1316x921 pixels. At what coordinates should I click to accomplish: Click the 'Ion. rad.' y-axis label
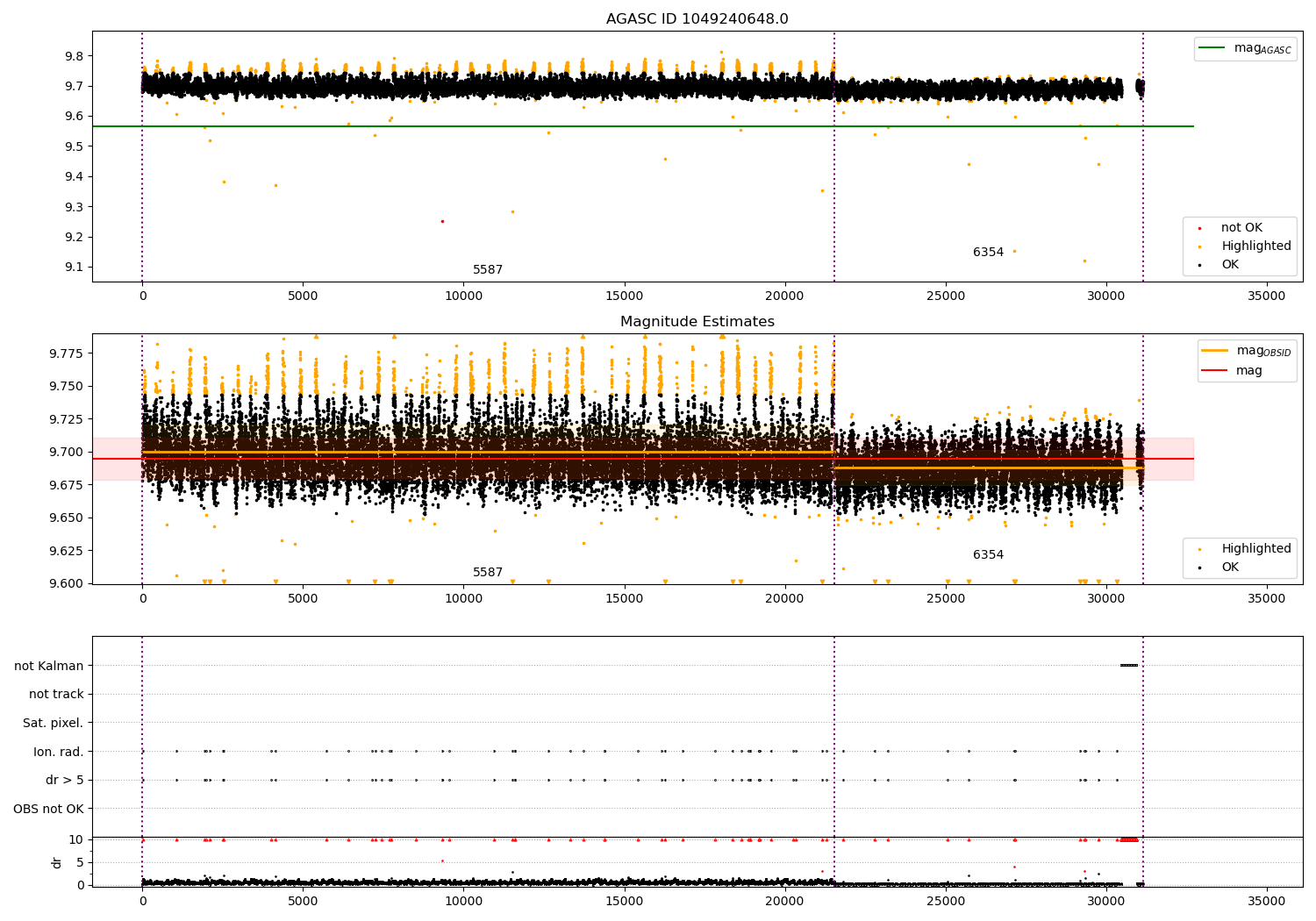[x=58, y=752]
